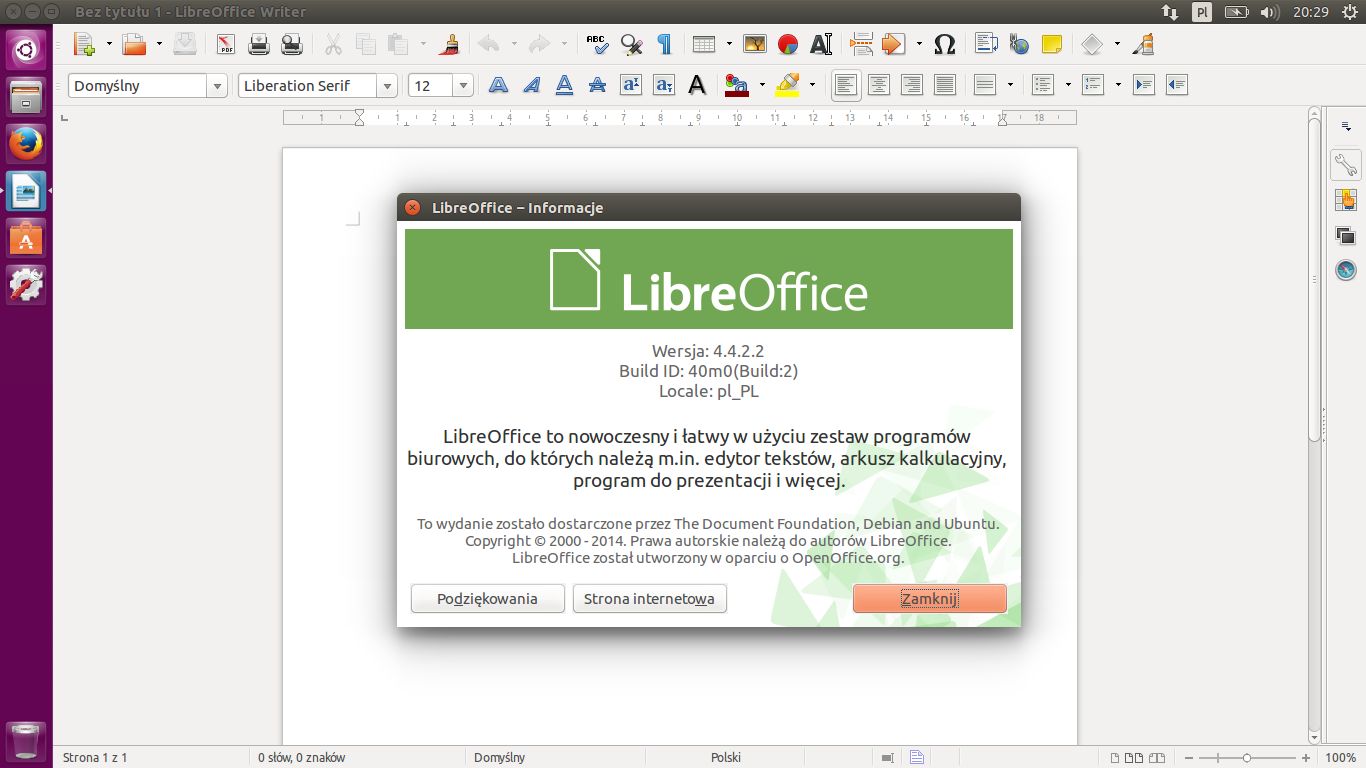Justify the paragraph
The height and width of the screenshot is (768, 1366).
[x=944, y=85]
